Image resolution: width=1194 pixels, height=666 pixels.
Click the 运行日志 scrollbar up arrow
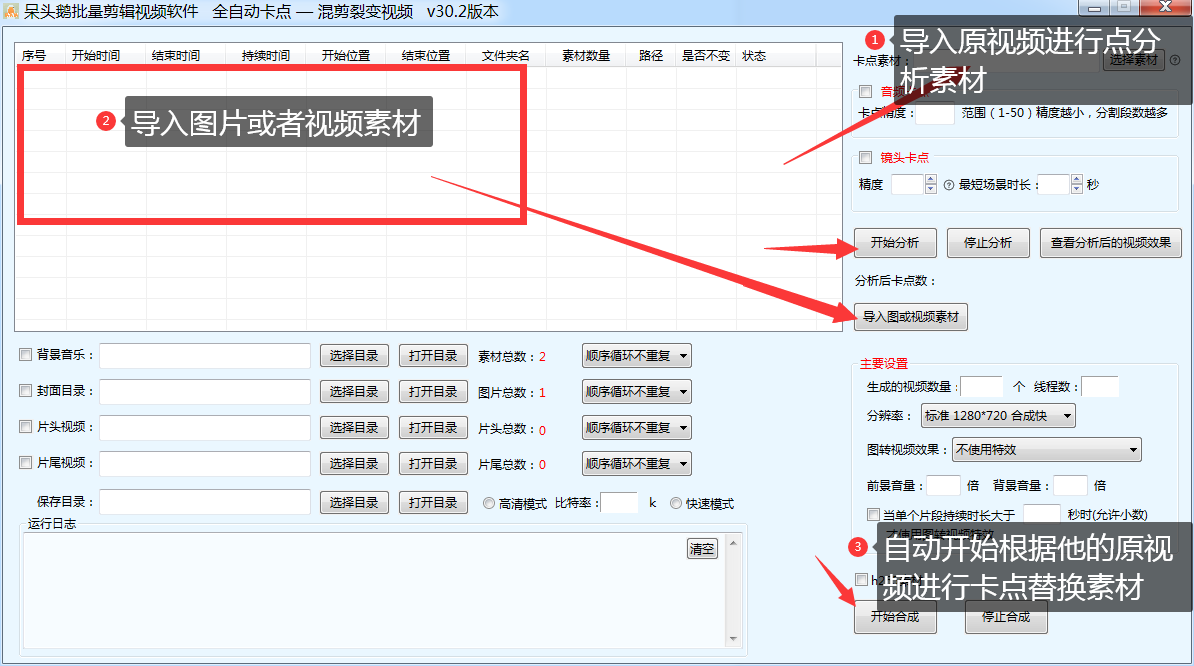[733, 543]
